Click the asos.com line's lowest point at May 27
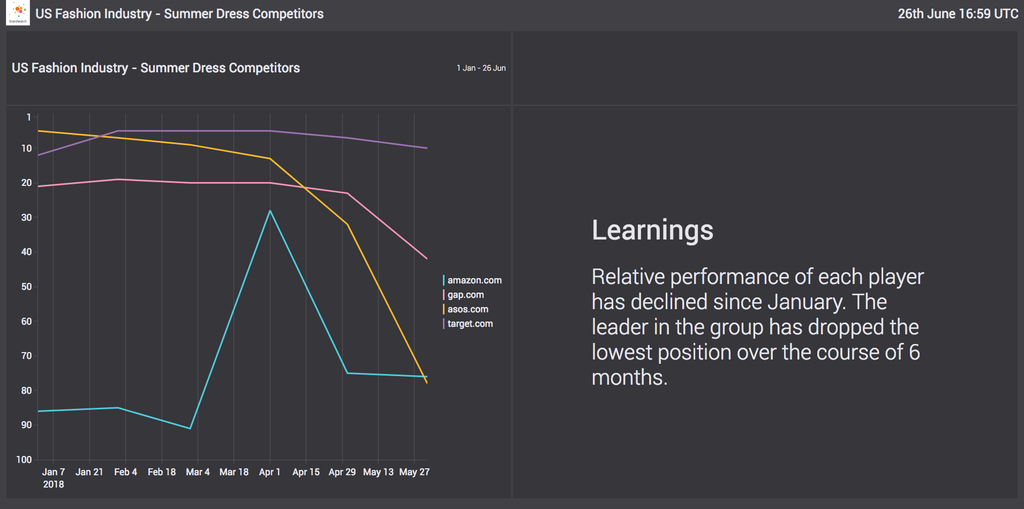1024x509 pixels. tap(427, 383)
